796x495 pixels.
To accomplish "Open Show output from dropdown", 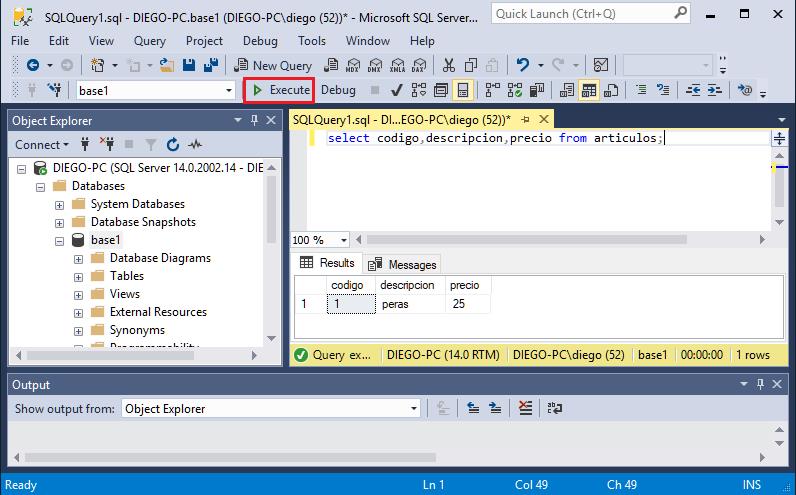I will tap(414, 408).
